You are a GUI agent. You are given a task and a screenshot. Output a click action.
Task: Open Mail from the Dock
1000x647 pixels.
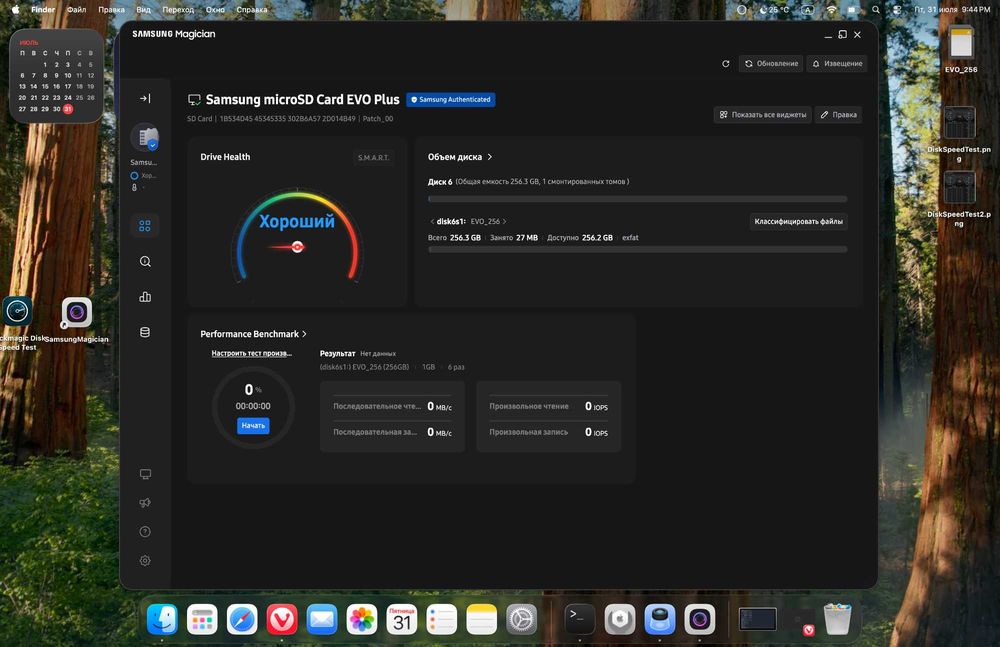(321, 619)
